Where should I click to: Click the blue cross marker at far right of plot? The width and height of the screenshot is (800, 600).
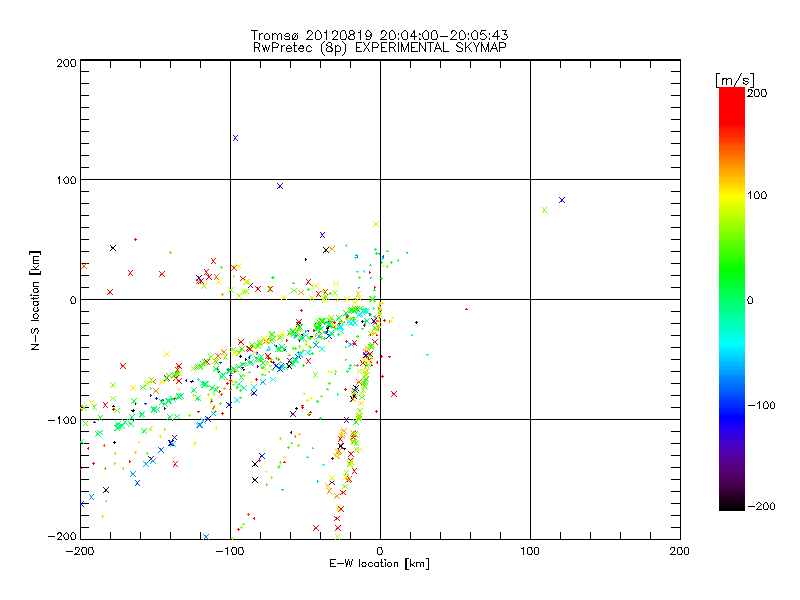pyautogui.click(x=562, y=200)
